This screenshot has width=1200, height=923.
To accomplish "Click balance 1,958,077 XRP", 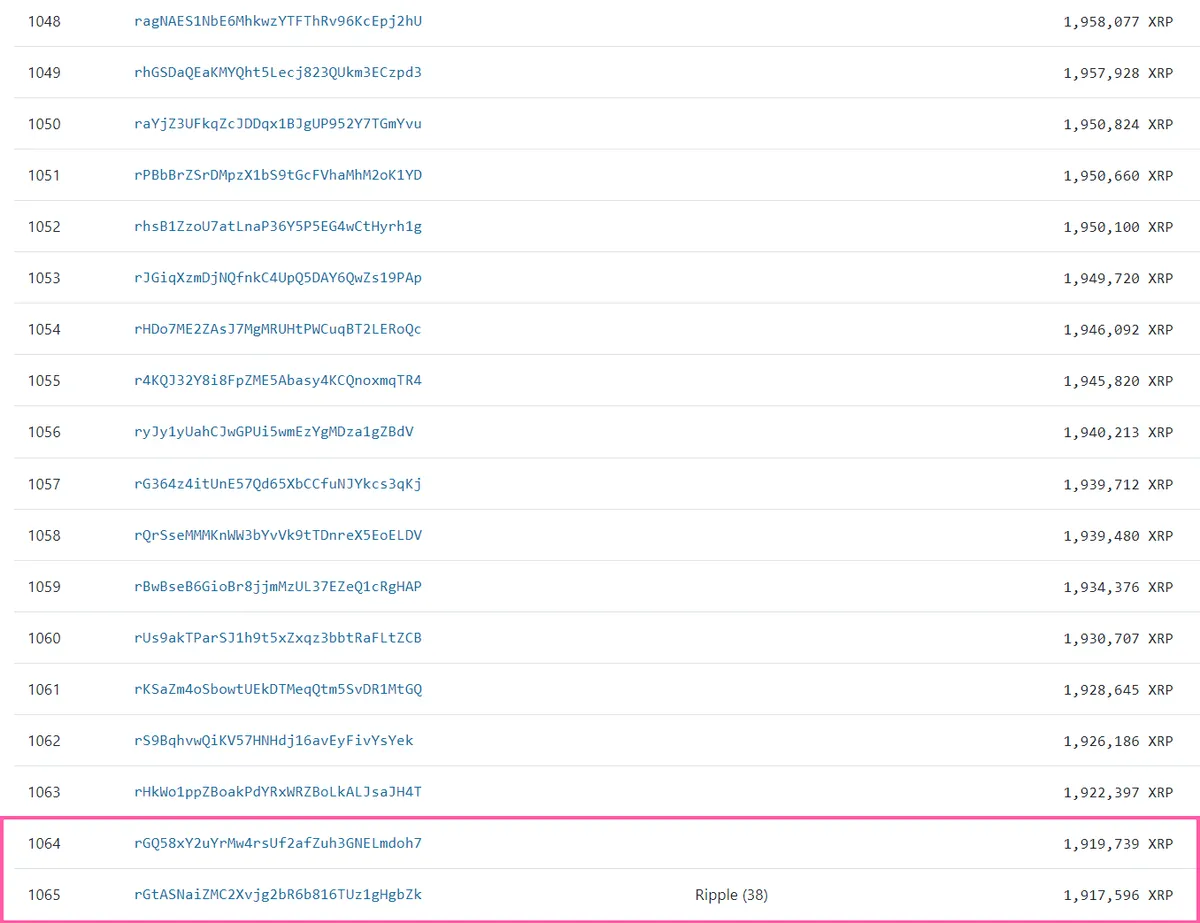I will tap(1118, 21).
